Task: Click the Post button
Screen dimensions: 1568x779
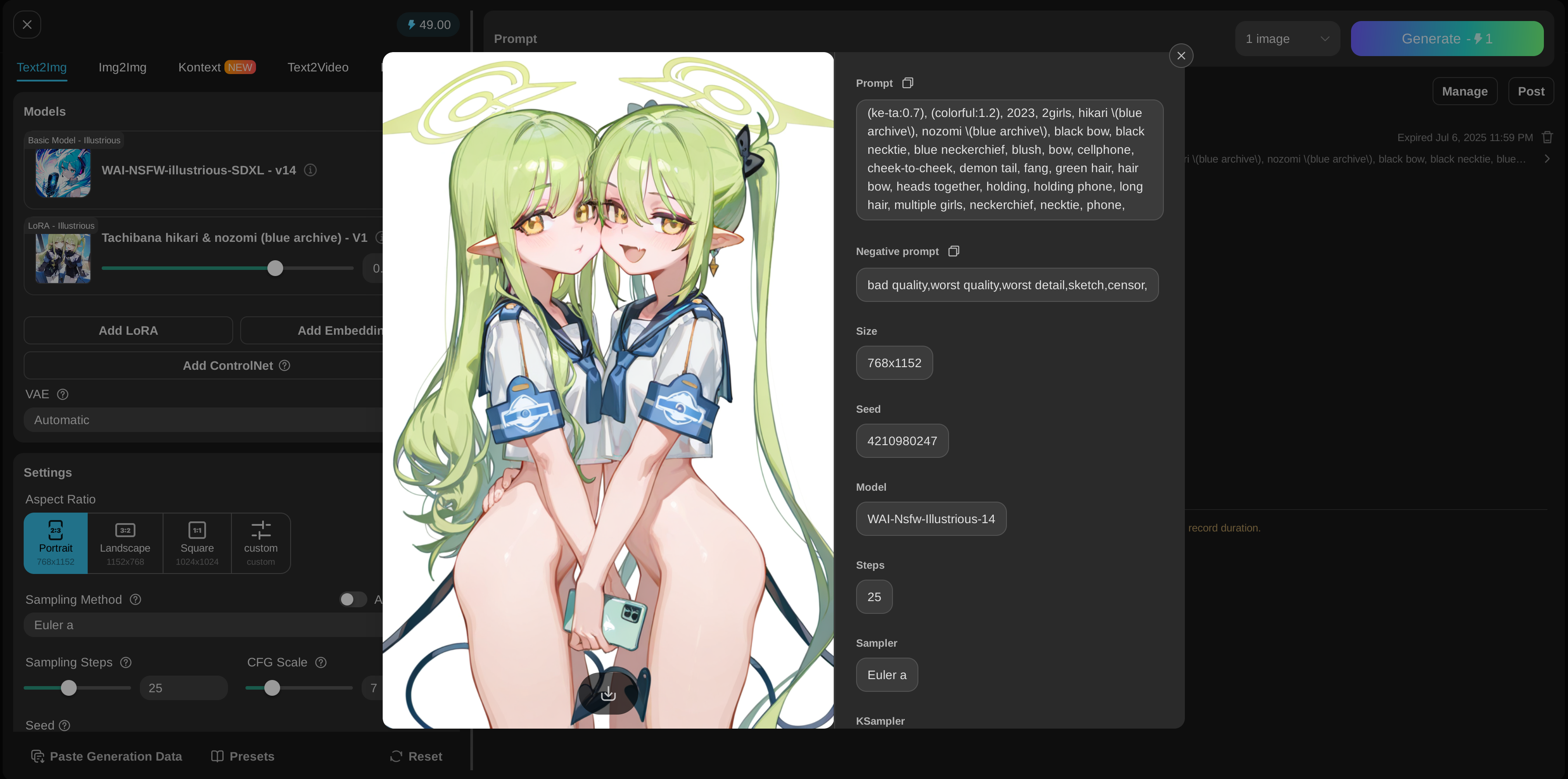Action: coord(1531,91)
